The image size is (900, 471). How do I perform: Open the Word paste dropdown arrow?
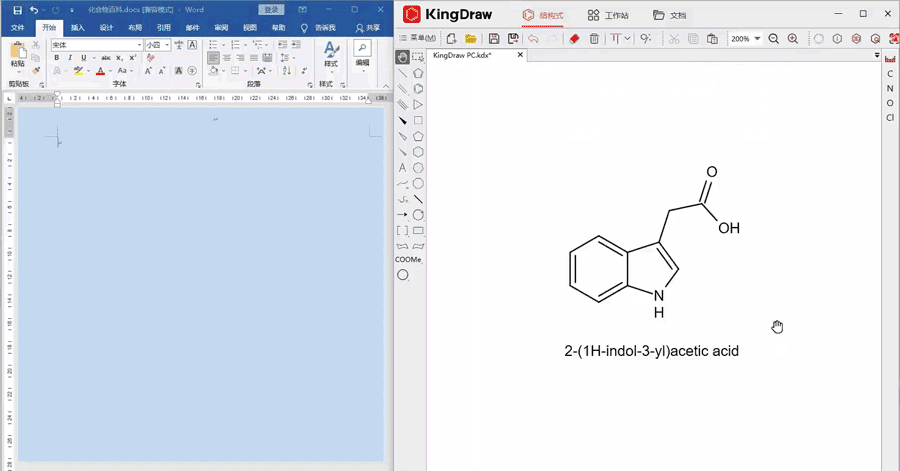coord(18,72)
